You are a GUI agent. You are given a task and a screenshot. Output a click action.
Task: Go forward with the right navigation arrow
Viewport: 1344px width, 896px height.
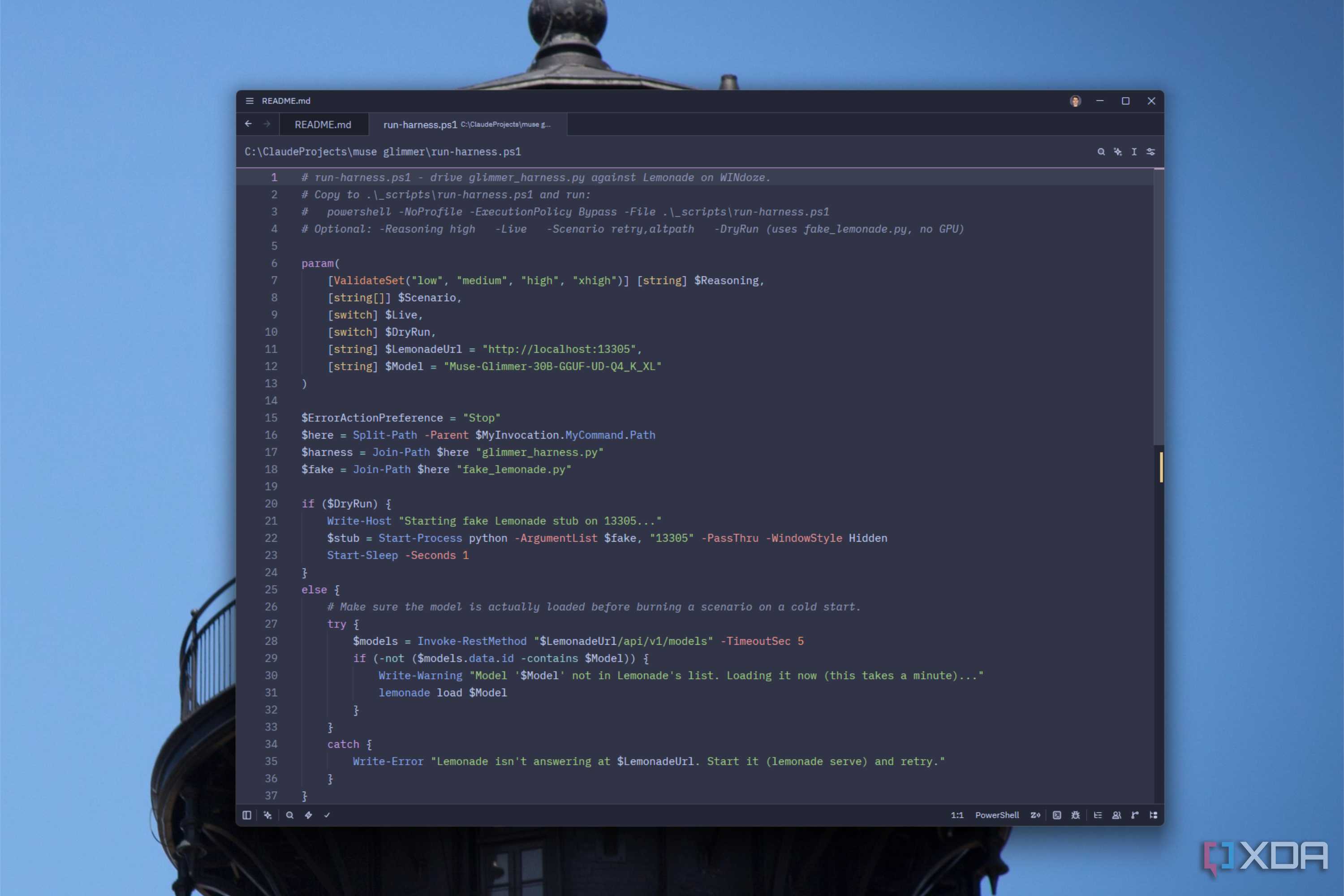[x=267, y=124]
